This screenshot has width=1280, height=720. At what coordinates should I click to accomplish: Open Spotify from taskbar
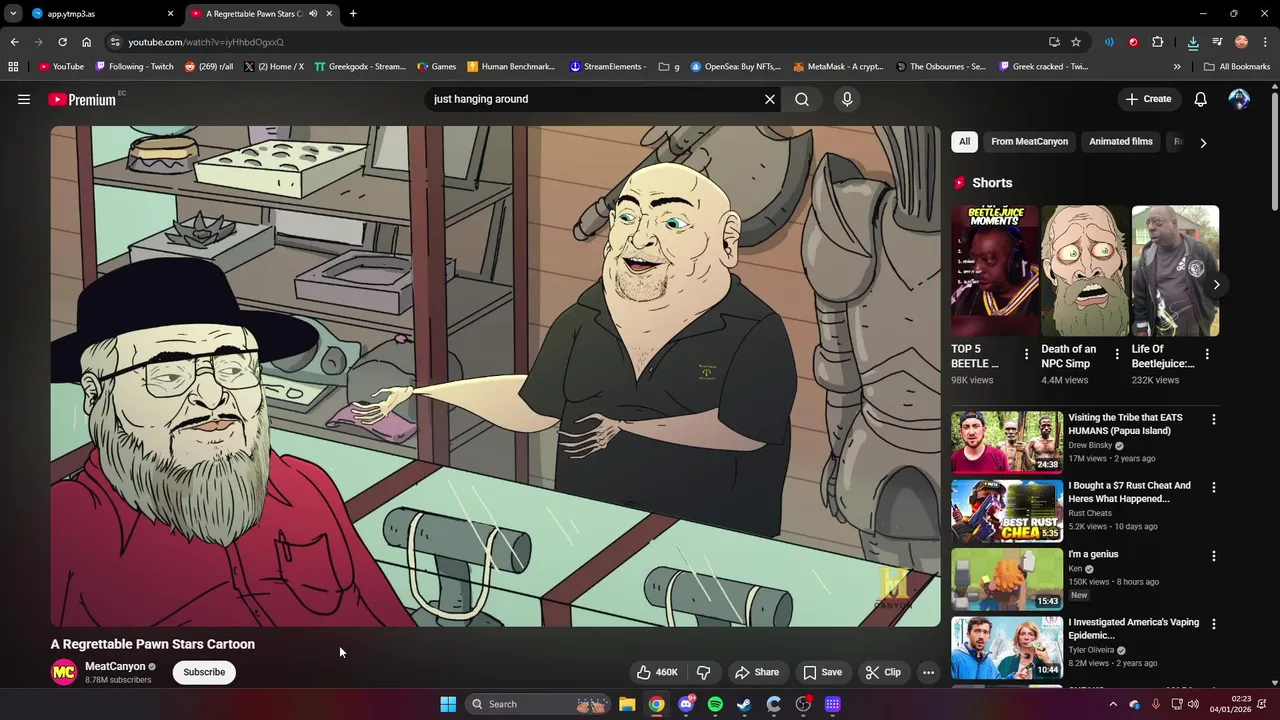coord(715,704)
